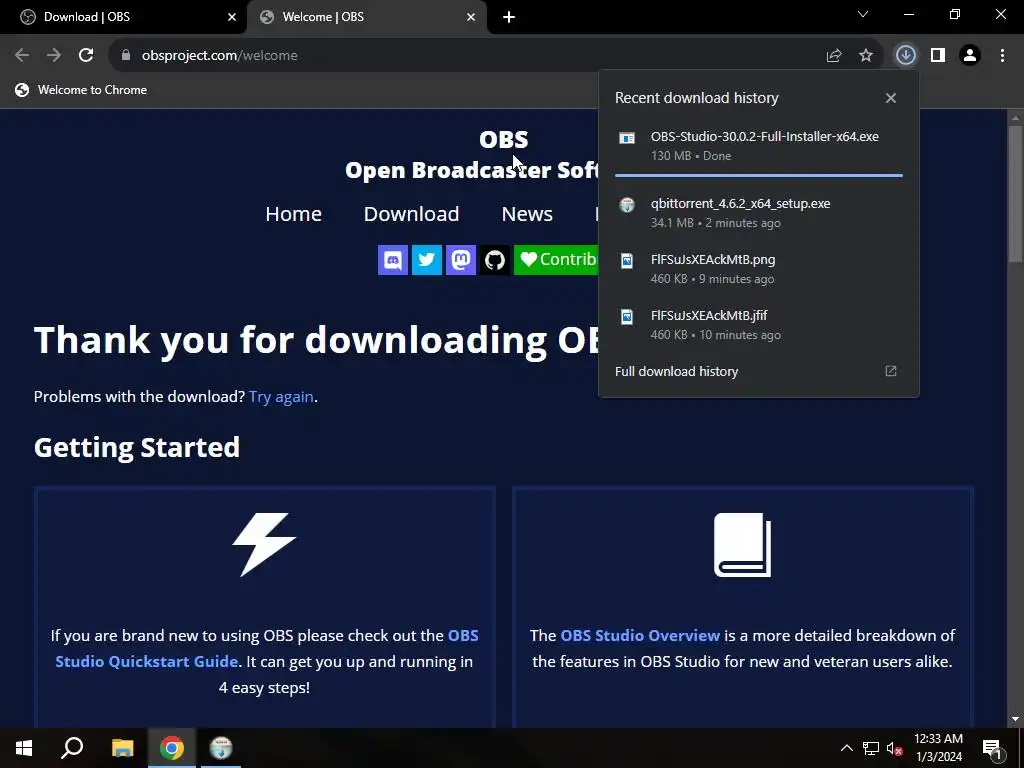
Task: Go forward with the arrow button
Action: coord(54,56)
